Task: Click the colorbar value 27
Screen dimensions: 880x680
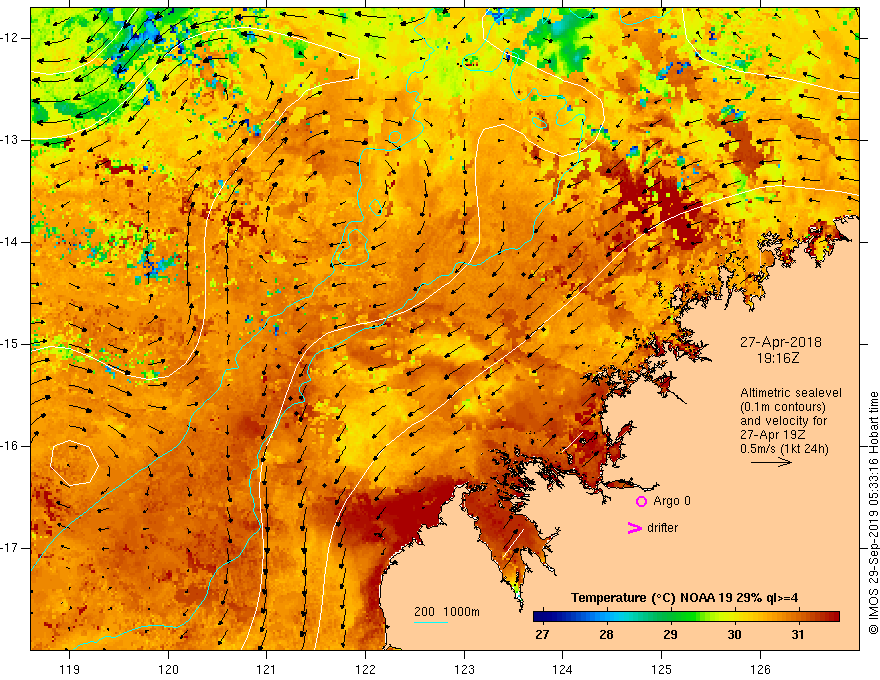Action: pyautogui.click(x=542, y=635)
